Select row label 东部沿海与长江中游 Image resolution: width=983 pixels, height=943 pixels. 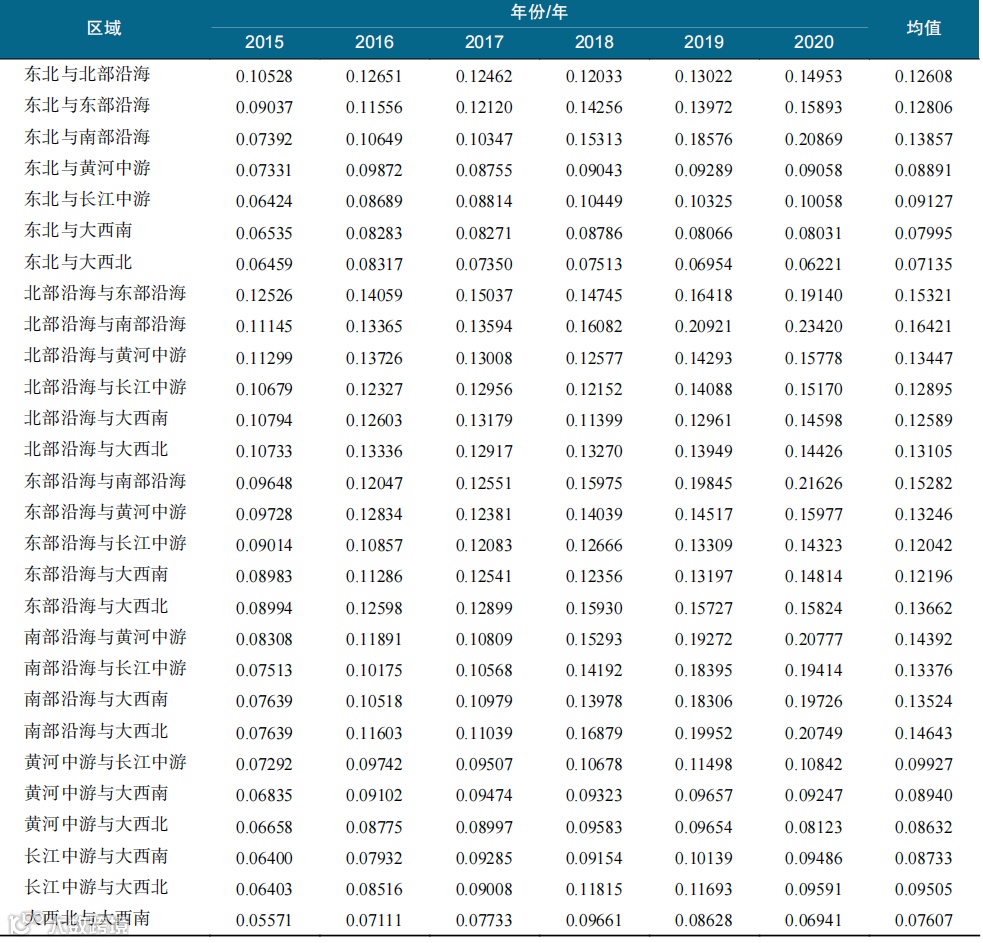coord(105,543)
